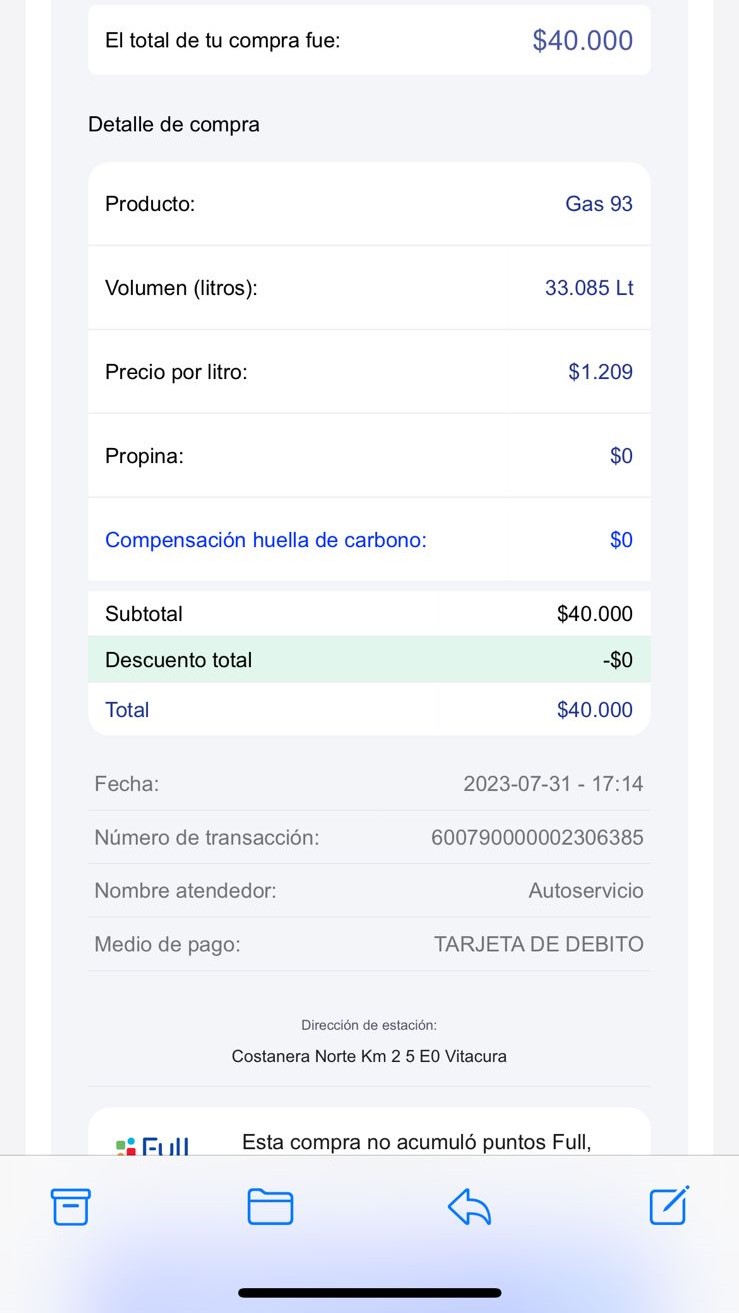Tap the purchase total $40.000 at top
Viewport: 739px width, 1313px height.
coord(582,40)
